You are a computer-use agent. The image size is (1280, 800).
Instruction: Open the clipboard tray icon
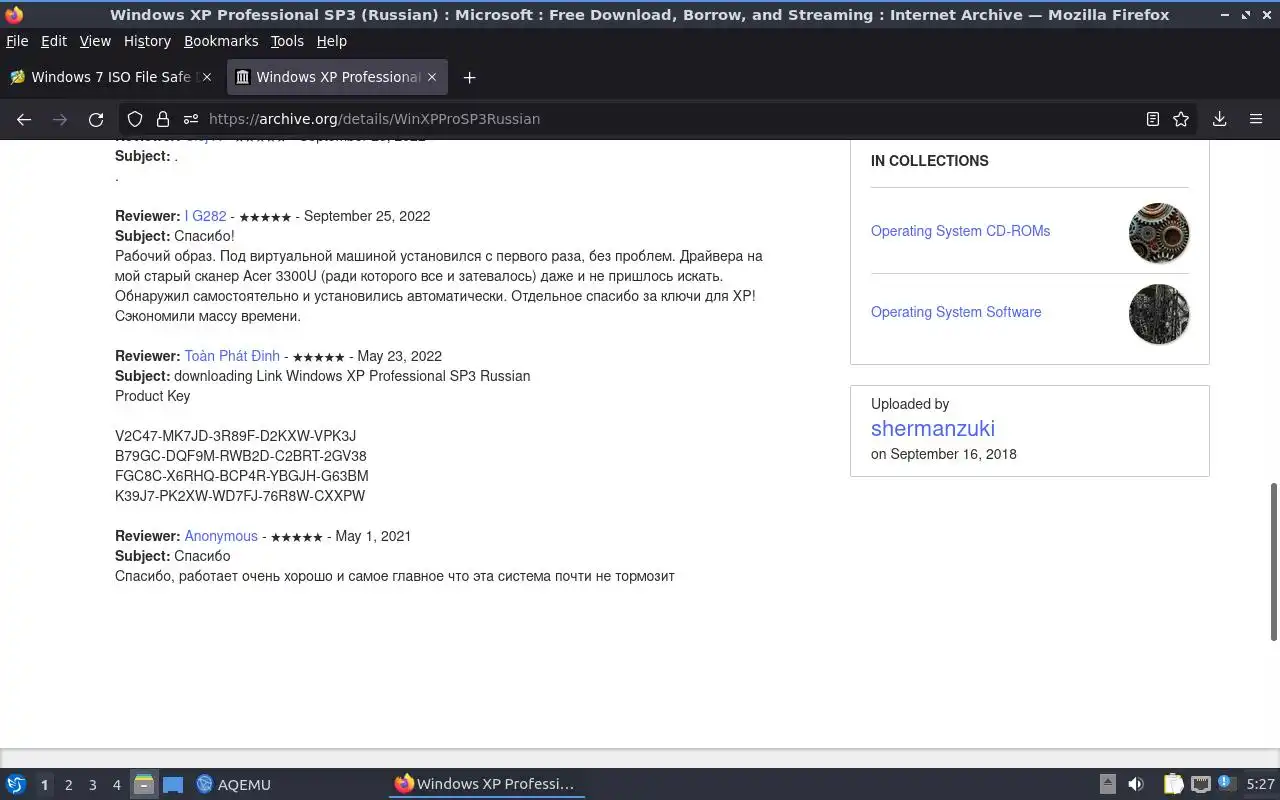click(1174, 784)
